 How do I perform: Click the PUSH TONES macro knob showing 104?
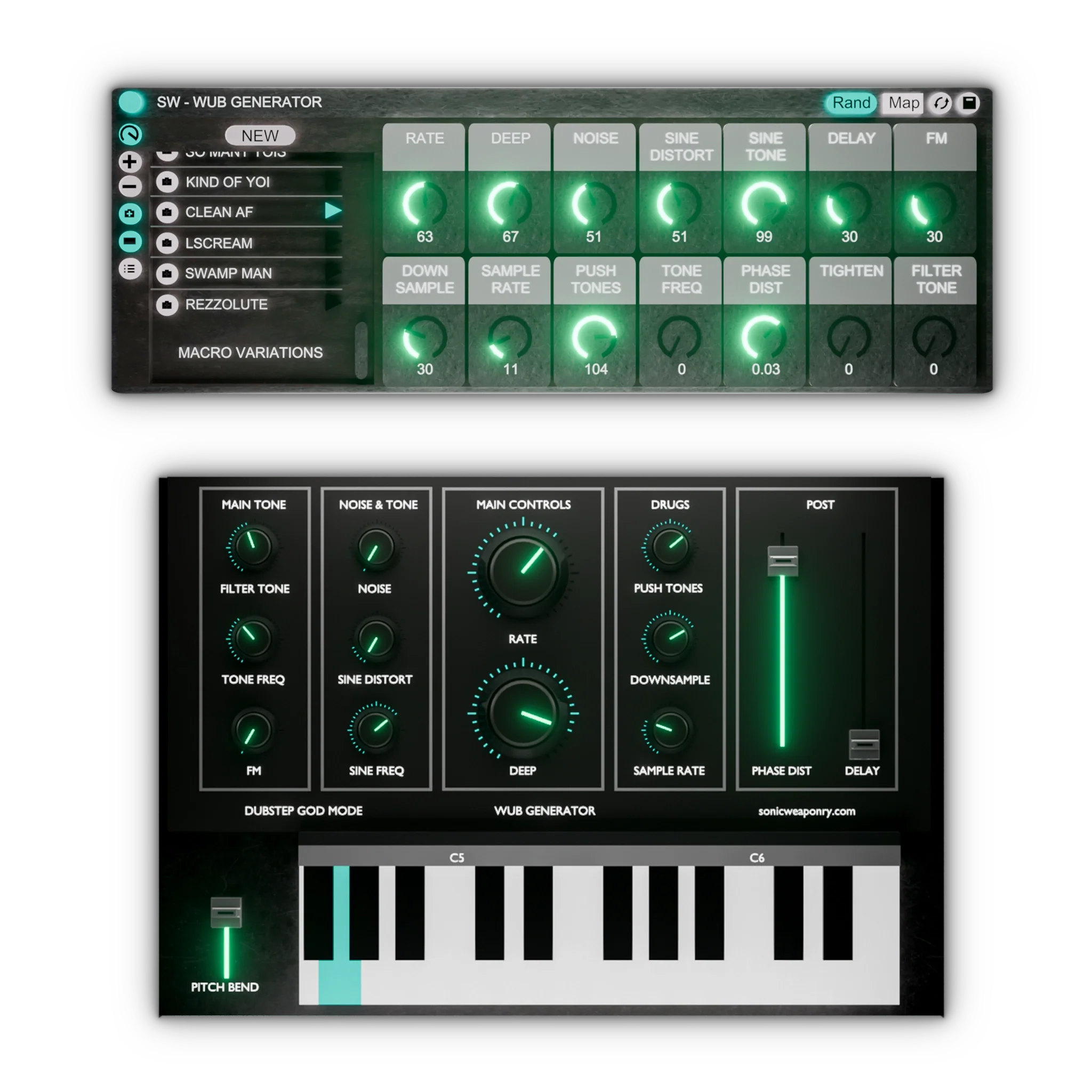click(x=595, y=338)
